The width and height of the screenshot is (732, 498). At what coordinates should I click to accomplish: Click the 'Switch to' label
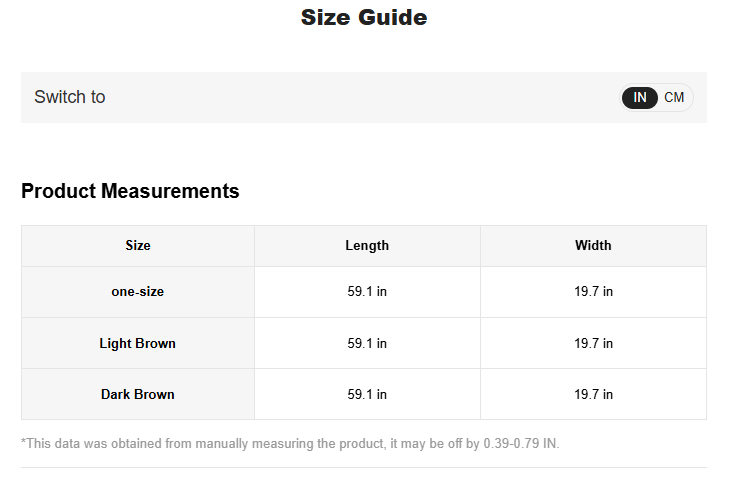pyautogui.click(x=70, y=97)
